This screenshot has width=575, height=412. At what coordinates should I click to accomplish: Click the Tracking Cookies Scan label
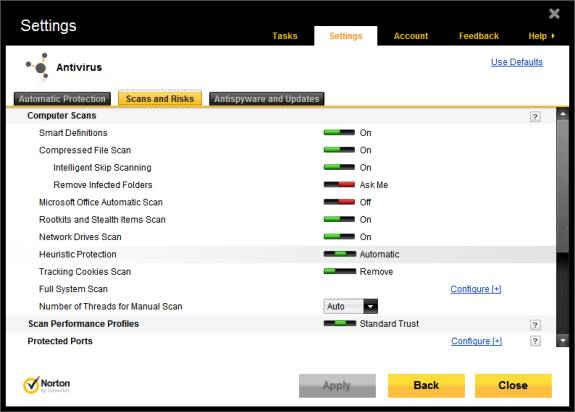pyautogui.click(x=85, y=272)
